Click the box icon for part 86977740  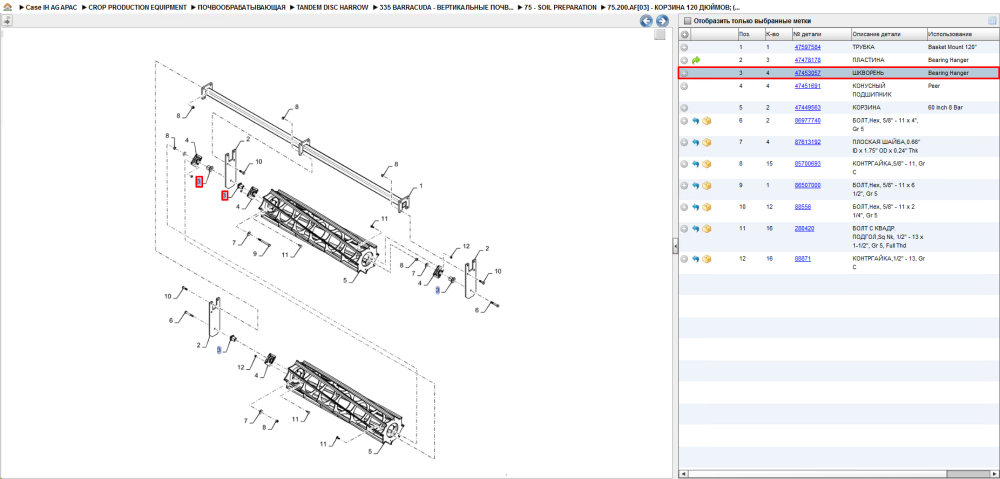click(x=707, y=121)
